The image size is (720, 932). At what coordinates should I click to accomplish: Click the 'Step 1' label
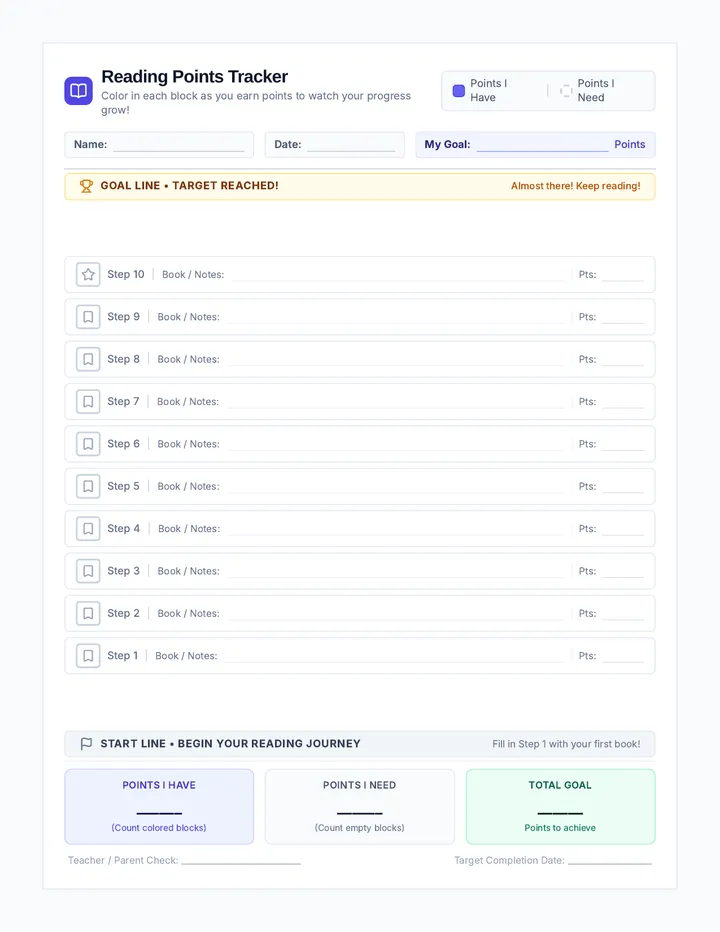122,656
